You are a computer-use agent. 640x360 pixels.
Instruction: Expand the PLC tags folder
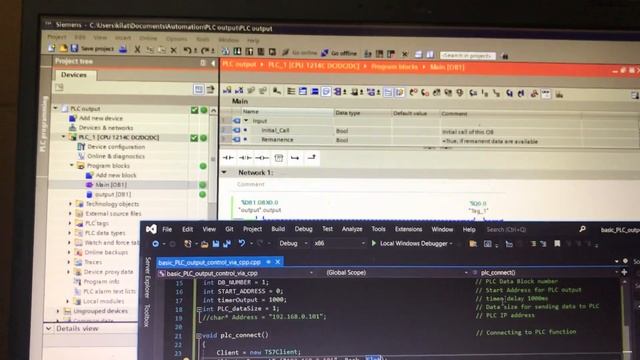70,223
